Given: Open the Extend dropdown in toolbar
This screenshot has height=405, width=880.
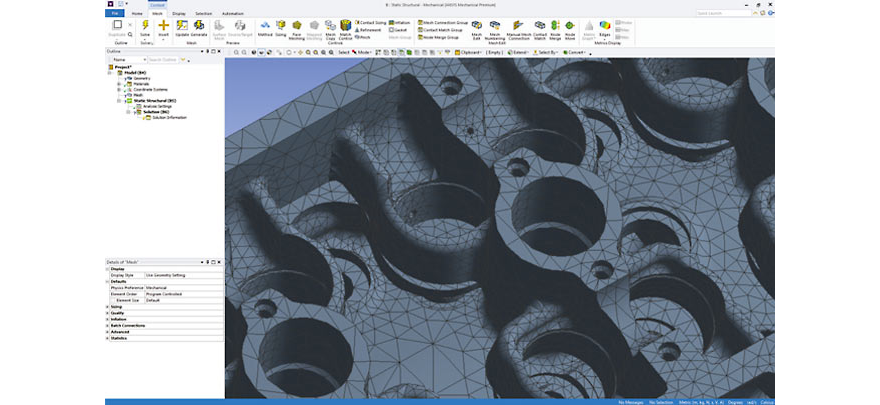Looking at the screenshot, I should point(518,52).
